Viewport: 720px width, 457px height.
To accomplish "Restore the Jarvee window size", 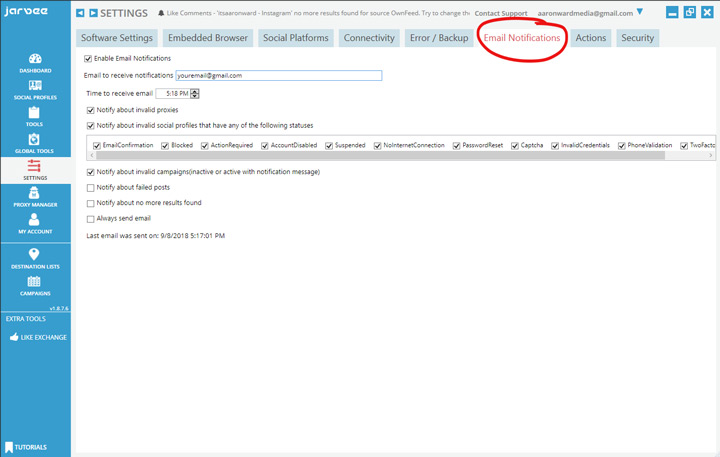I will pyautogui.click(x=690, y=12).
